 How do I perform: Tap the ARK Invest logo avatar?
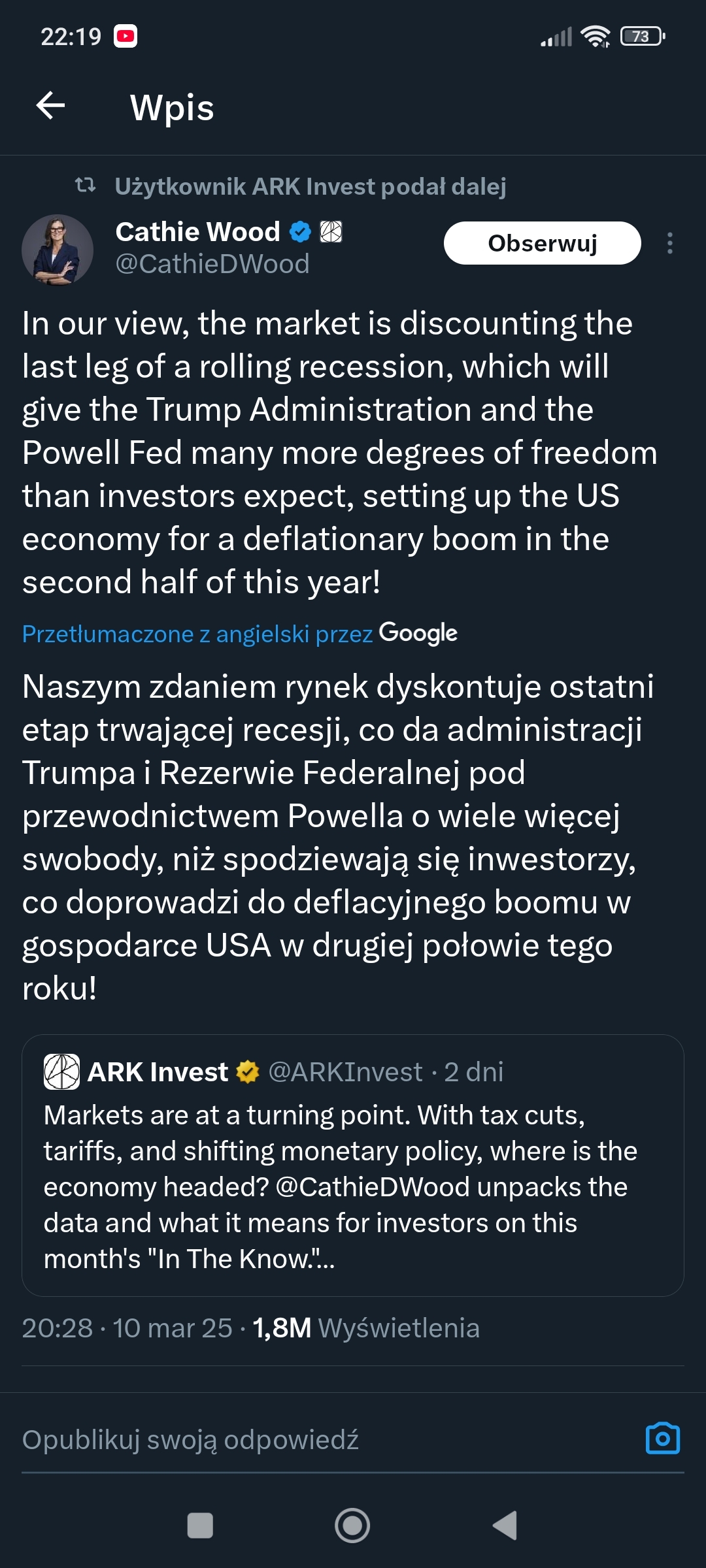coord(61,1072)
